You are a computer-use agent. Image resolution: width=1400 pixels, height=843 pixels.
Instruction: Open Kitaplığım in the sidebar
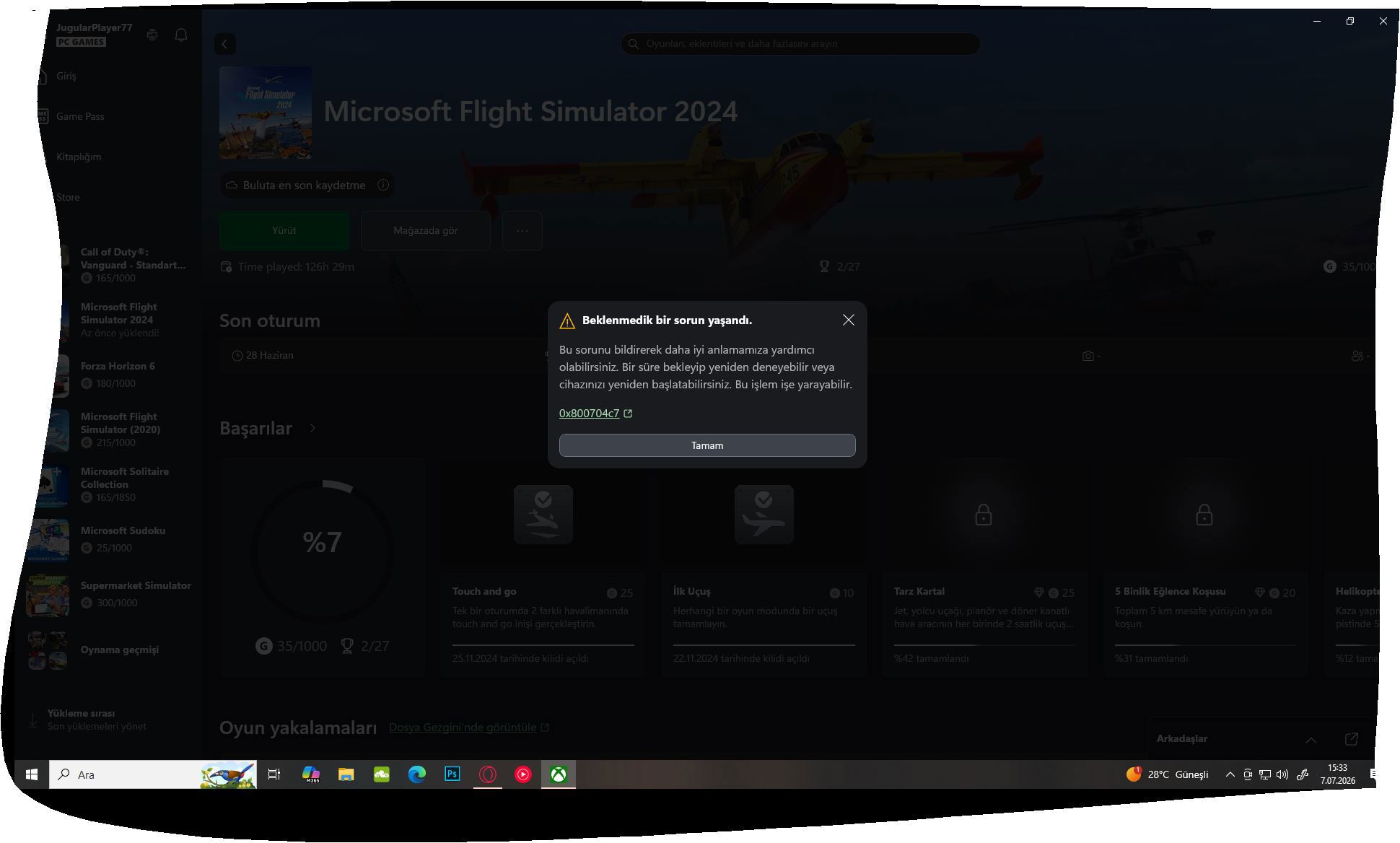coord(79,157)
